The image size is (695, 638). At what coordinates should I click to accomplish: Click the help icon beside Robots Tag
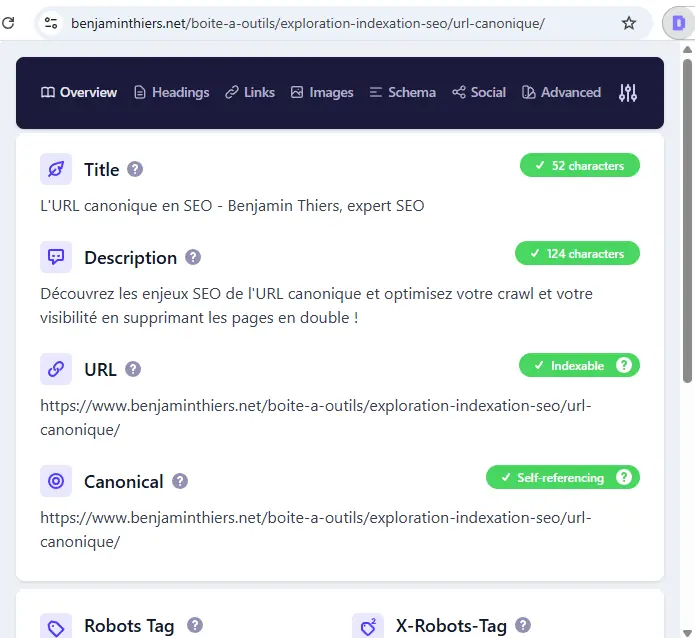[x=195, y=625]
